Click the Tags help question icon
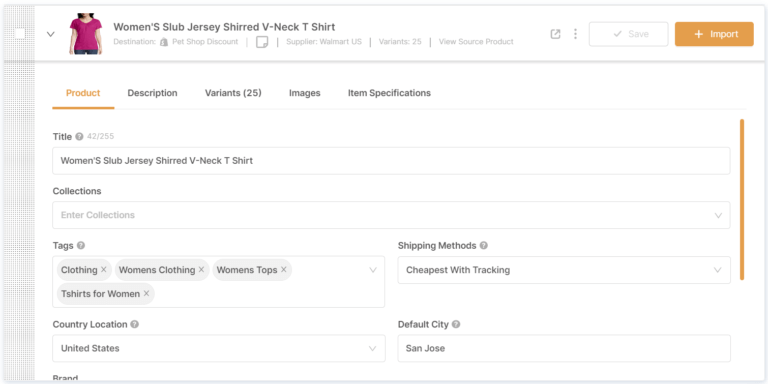Screen dimensions: 768x384 tap(81, 245)
